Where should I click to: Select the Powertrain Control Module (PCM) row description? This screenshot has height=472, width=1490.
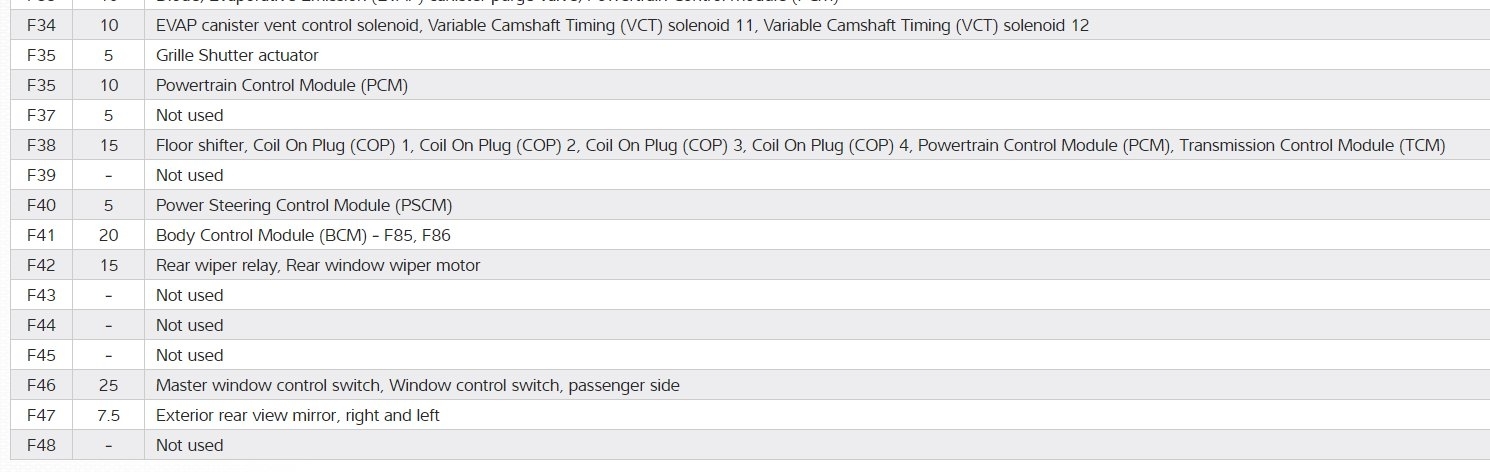point(281,85)
